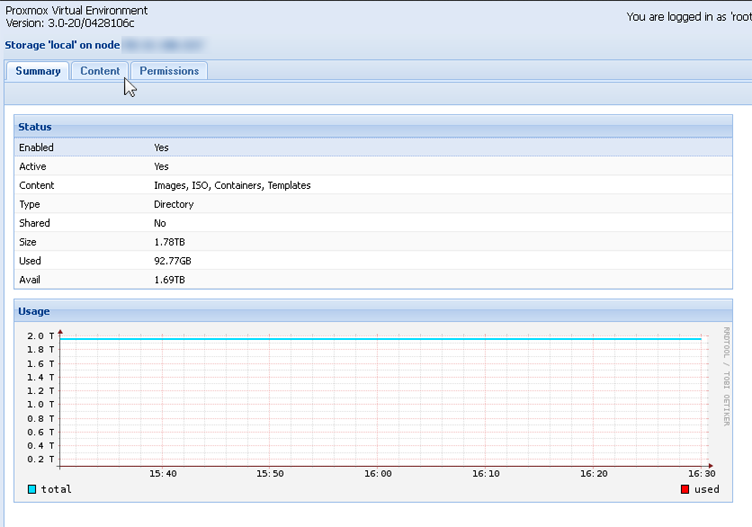Click the 'used' legend text
The height and width of the screenshot is (527, 752).
coord(707,489)
